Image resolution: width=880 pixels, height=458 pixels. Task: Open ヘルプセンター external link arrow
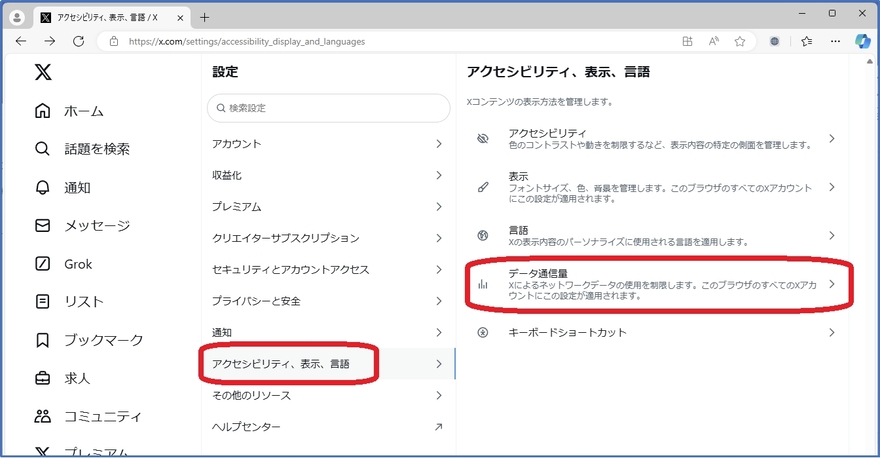pos(438,427)
